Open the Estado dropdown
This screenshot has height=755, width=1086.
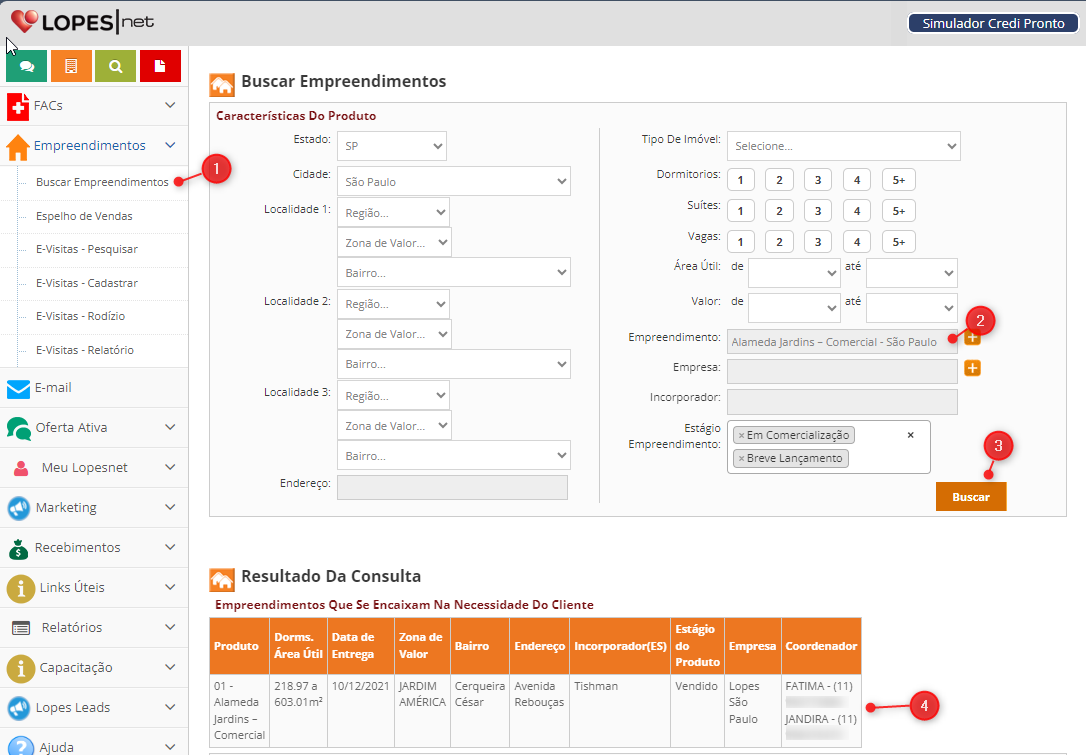click(392, 146)
